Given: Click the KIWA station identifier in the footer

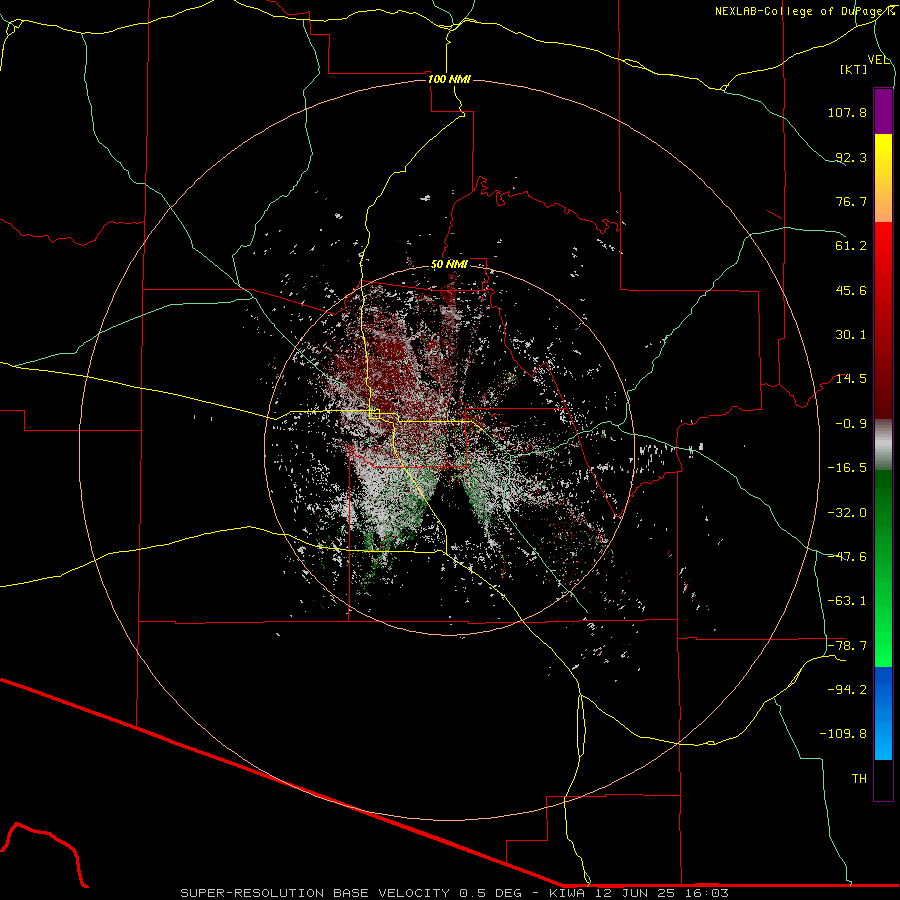Looking at the screenshot, I should (x=568, y=893).
